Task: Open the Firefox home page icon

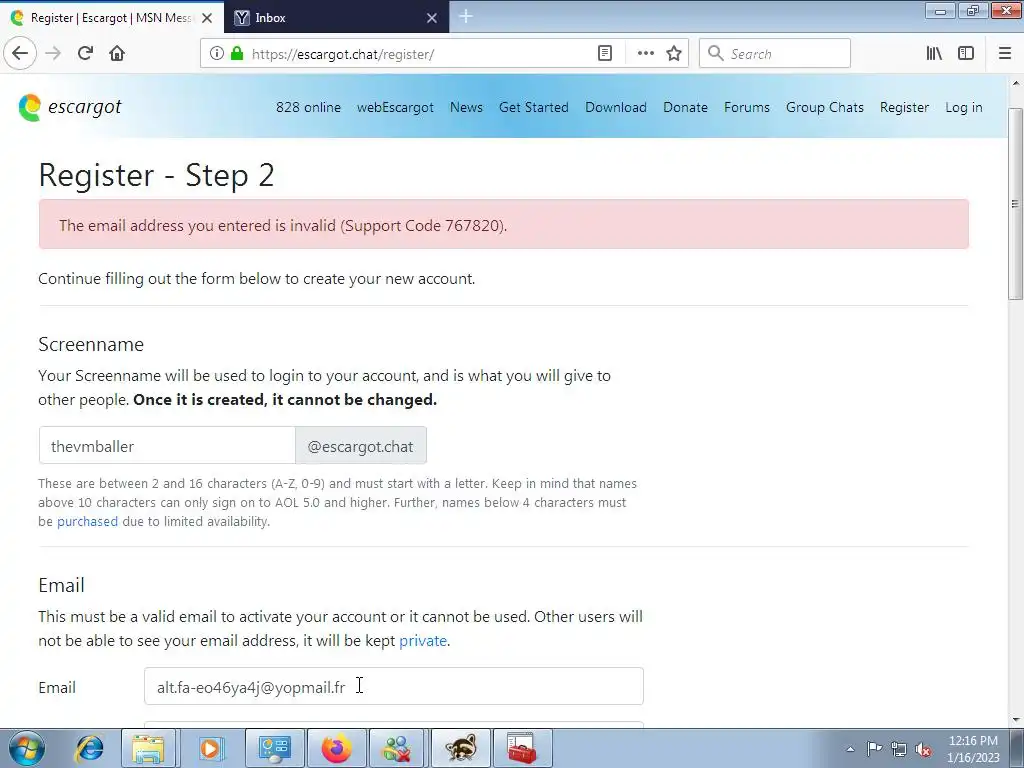Action: point(117,54)
